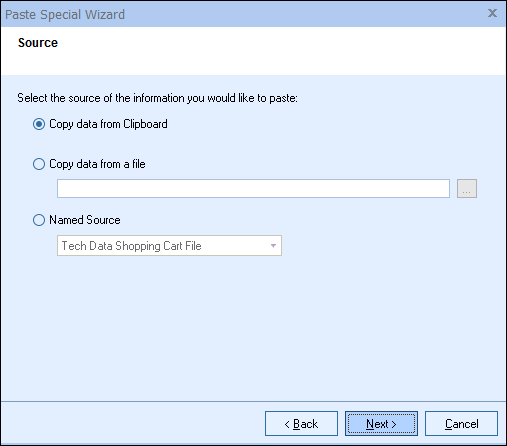This screenshot has height=446, width=507.
Task: Cancel the Paste Special Wizard
Action: pos(461,424)
